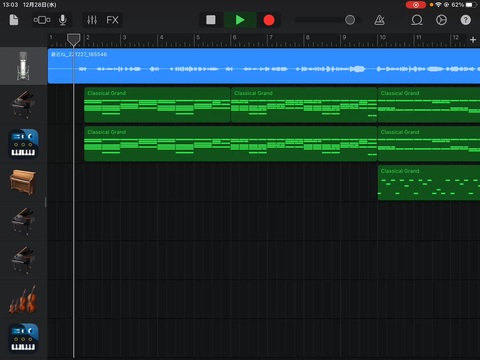
Task: Select Classical Grand region on upright piano track
Action: 429,183
